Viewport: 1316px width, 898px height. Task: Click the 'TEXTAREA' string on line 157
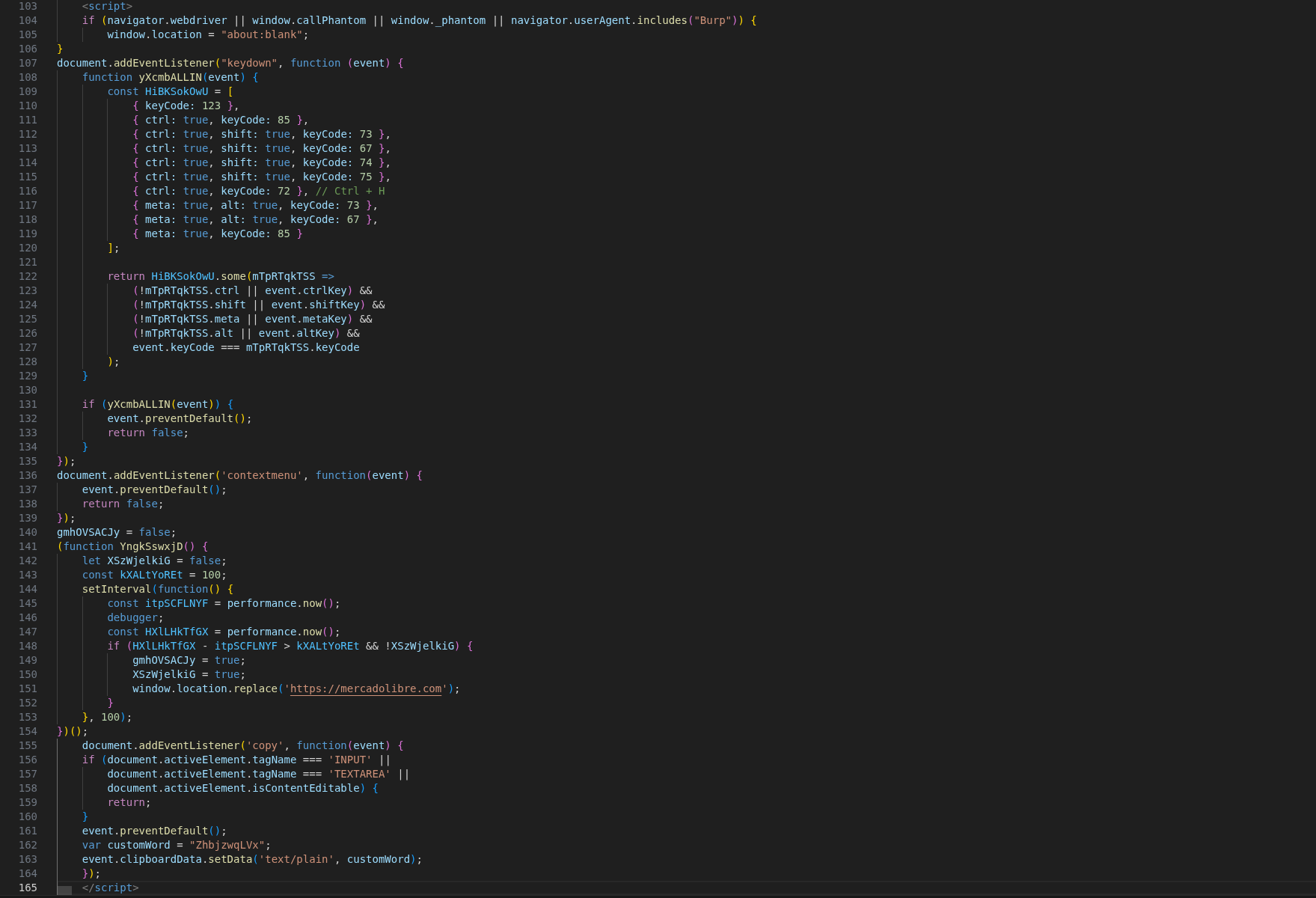359,774
